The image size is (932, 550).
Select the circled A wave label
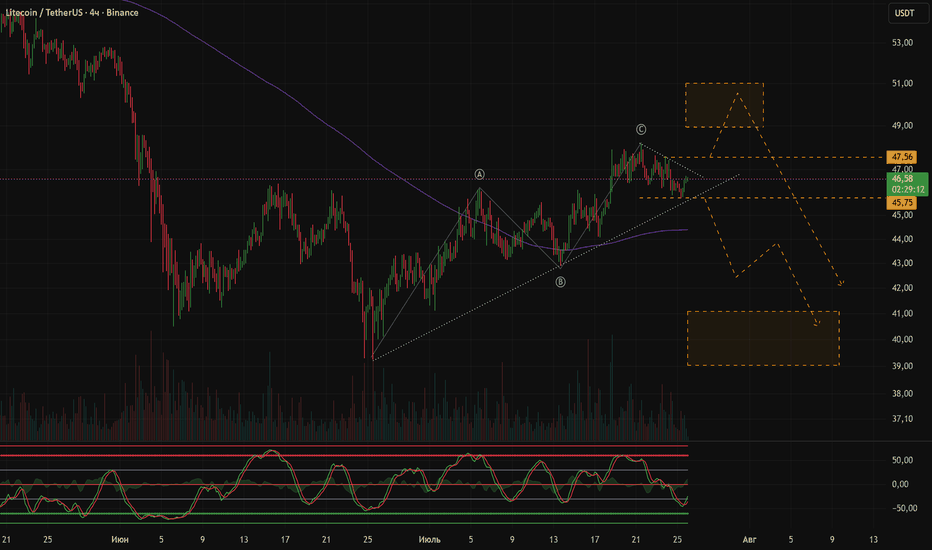(x=480, y=174)
